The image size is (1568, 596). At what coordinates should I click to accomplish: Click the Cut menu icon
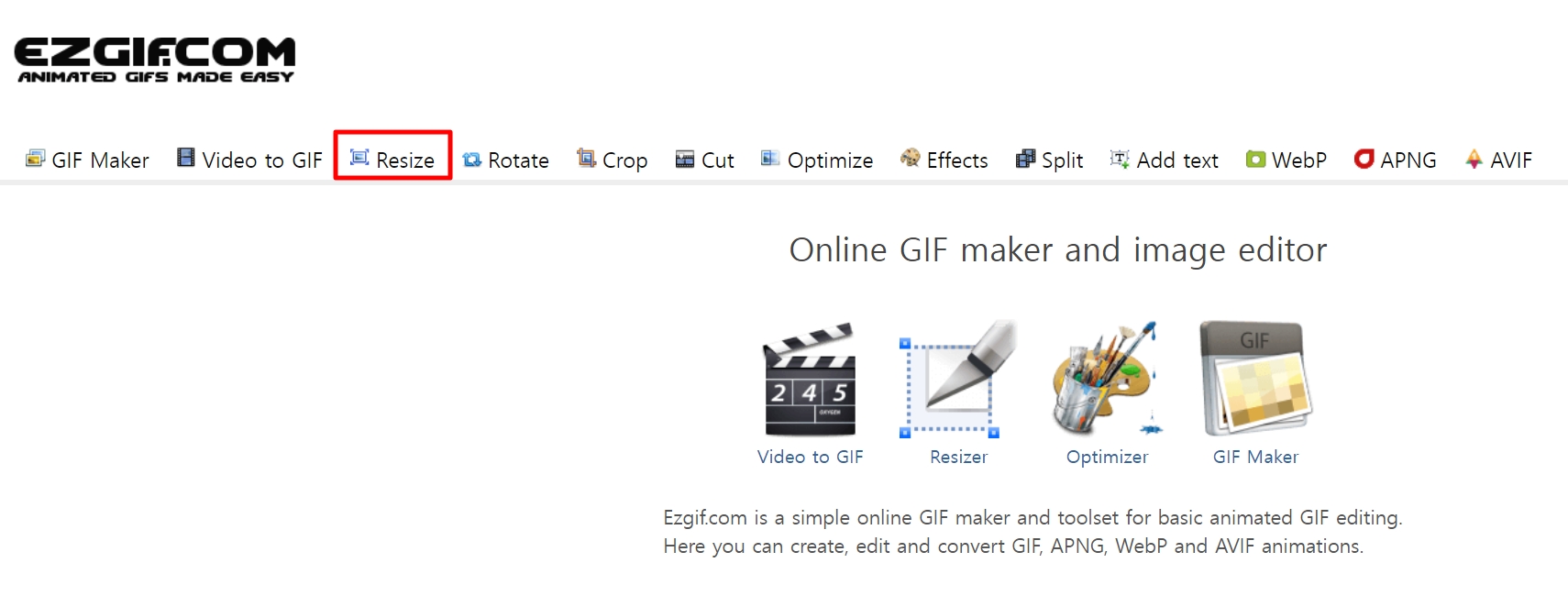685,160
